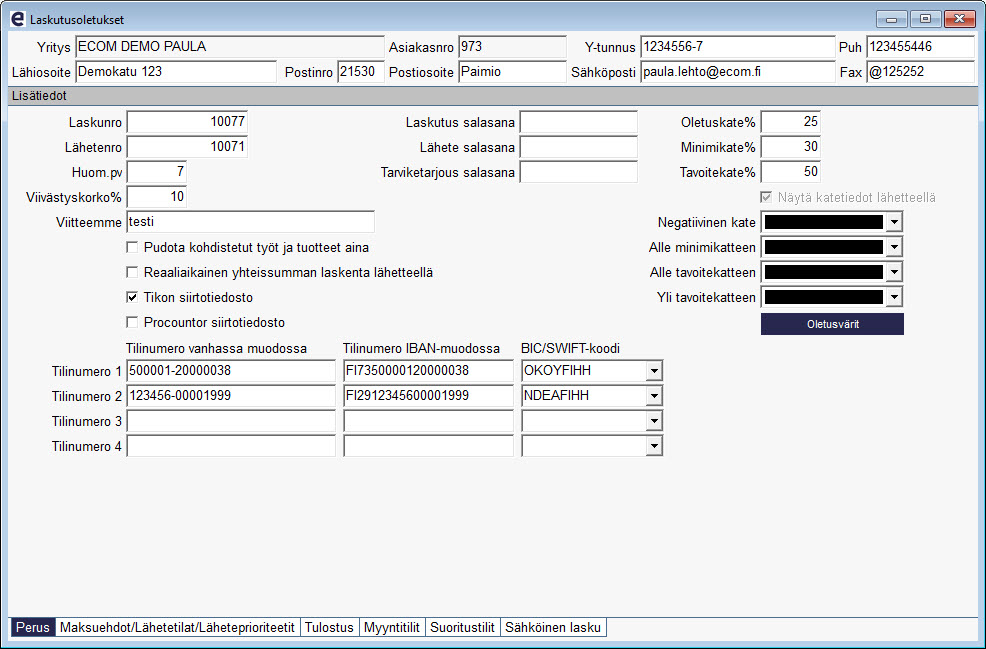Switch to the Perus tab
Screen dimensions: 986x649
[33, 627]
